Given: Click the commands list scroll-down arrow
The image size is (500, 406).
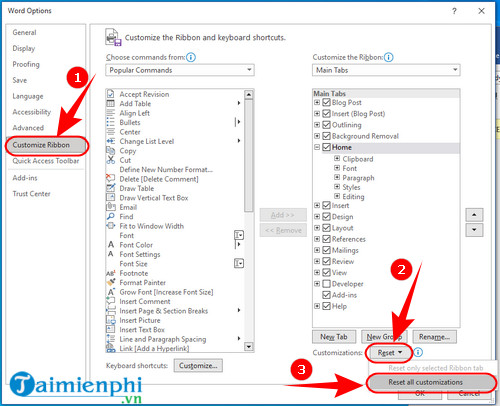Looking at the screenshot, I should [x=249, y=347].
